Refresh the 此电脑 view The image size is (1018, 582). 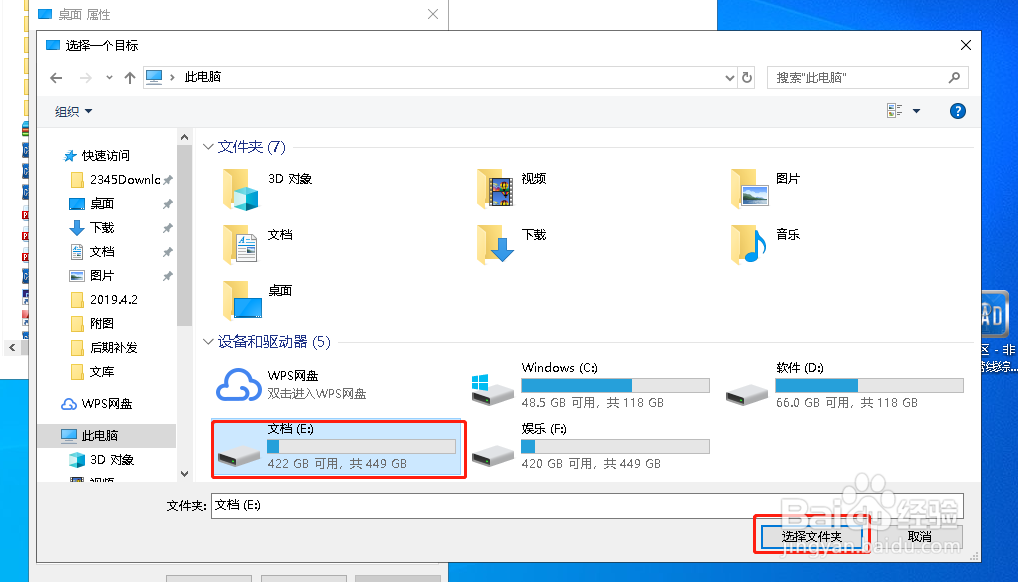tap(747, 78)
